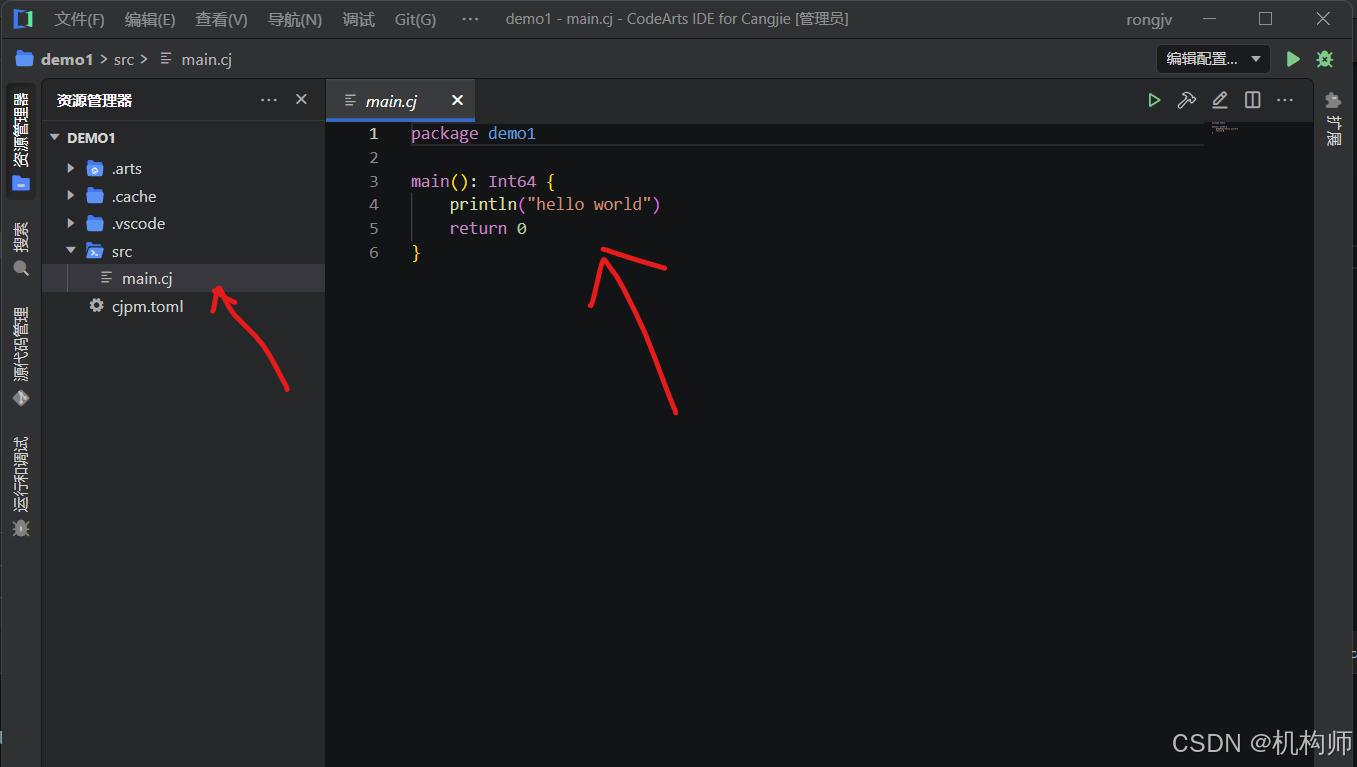Open the 调试 menu
Screen dimensions: 1357x767
coord(358,19)
